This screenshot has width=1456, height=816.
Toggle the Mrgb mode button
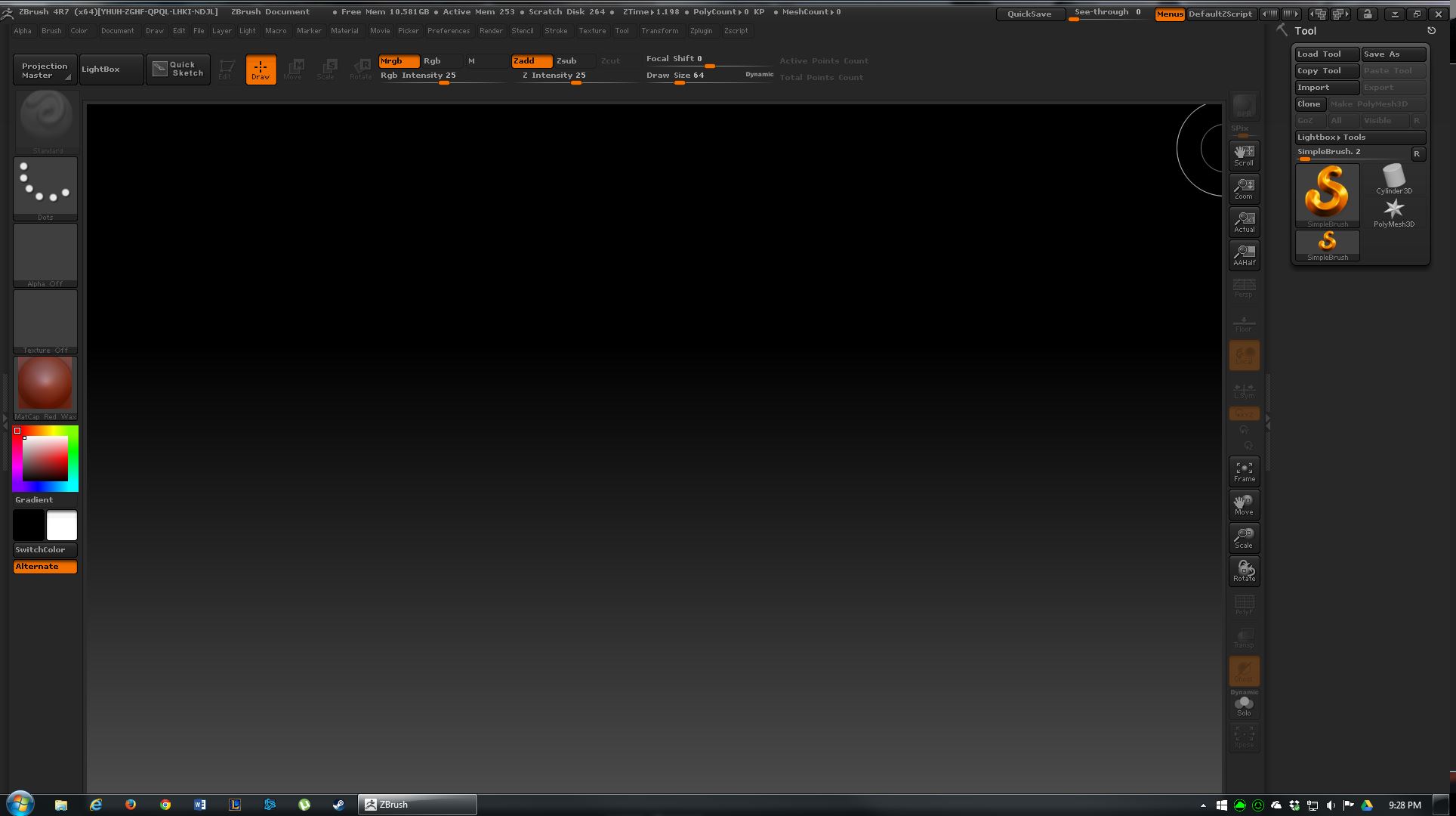click(398, 61)
